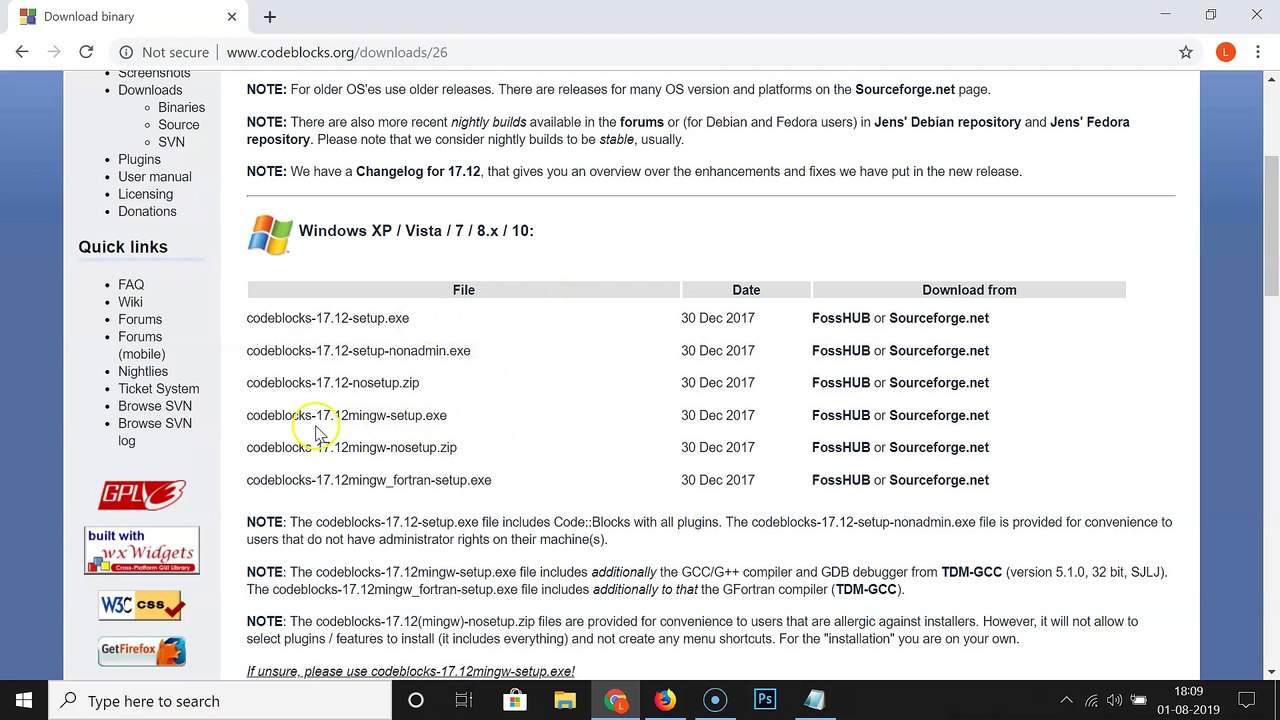Click FossHUB for codeblocks-17.12-setup.exe
The image size is (1280, 720).
pos(841,318)
